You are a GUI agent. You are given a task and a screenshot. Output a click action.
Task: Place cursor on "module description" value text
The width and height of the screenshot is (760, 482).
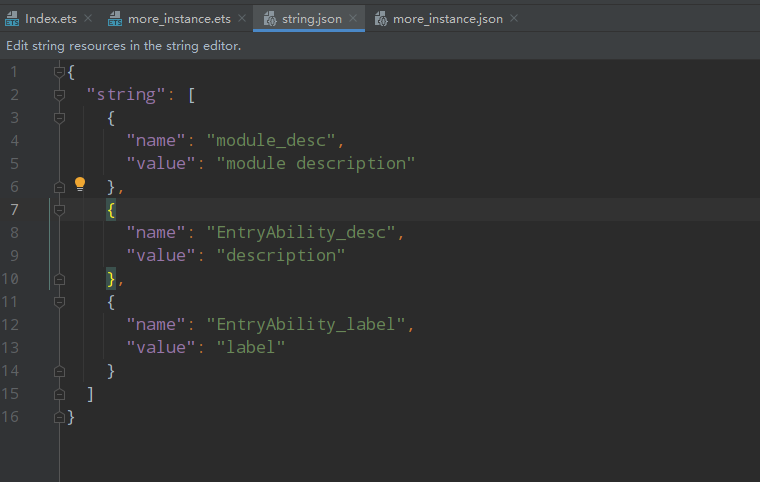pos(315,163)
